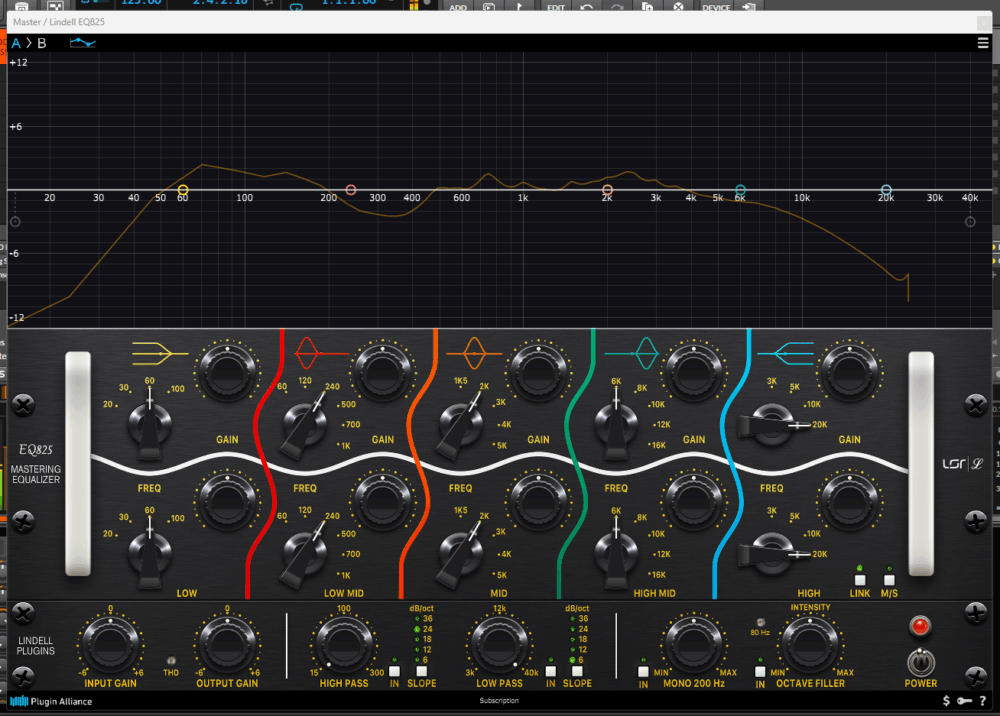Click the blue high shelf shape icon

[x=786, y=353]
